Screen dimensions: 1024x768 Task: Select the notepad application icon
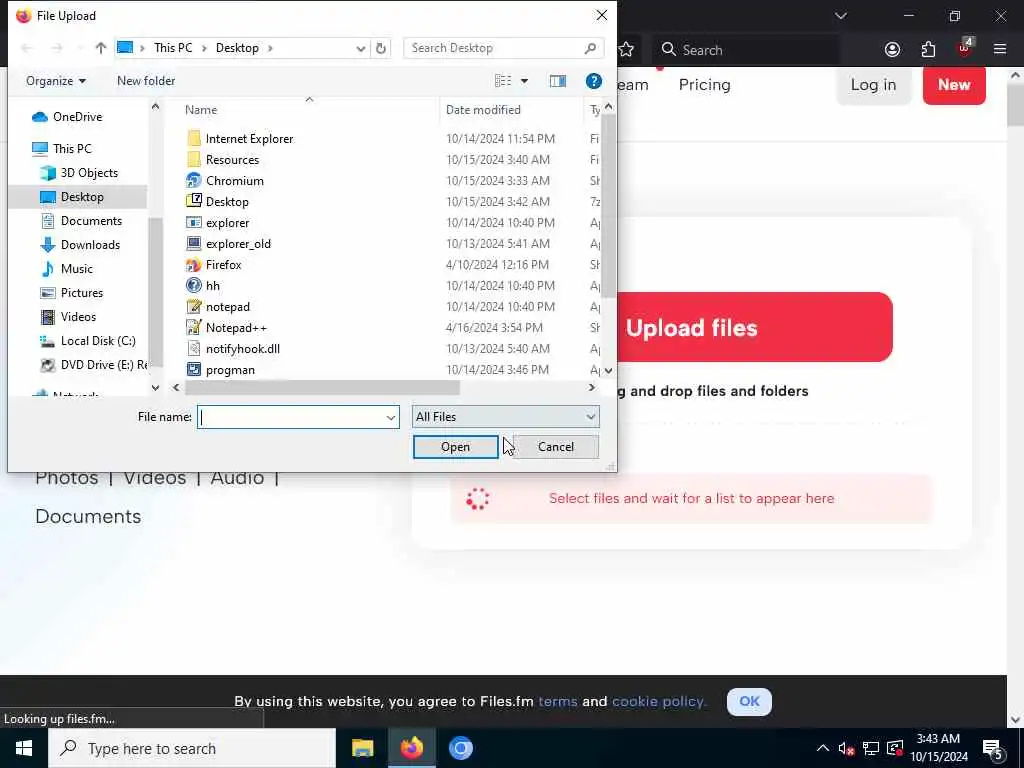click(193, 306)
